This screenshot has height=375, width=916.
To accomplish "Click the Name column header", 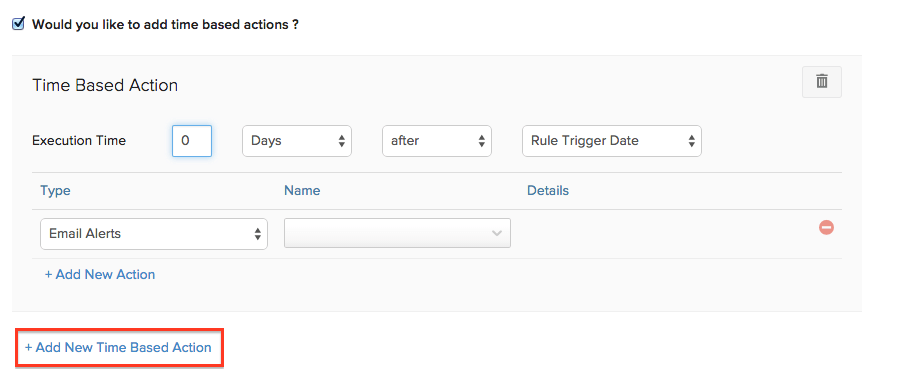I will (x=302, y=191).
